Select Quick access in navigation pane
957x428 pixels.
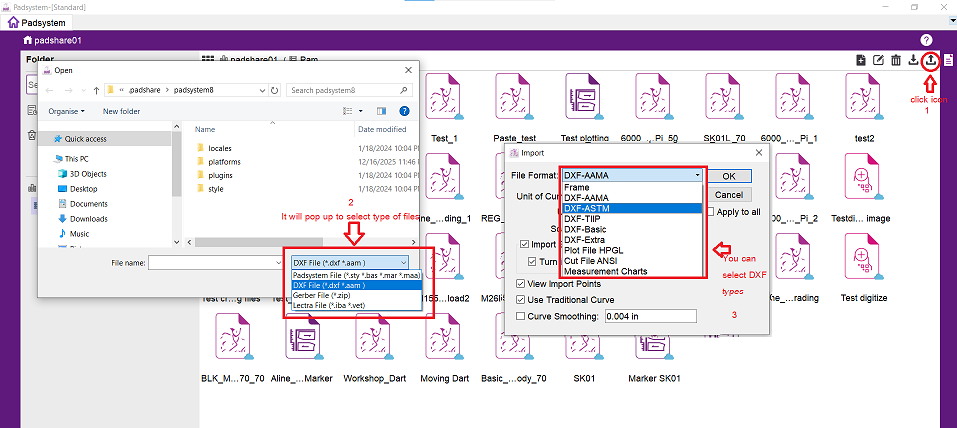click(85, 139)
